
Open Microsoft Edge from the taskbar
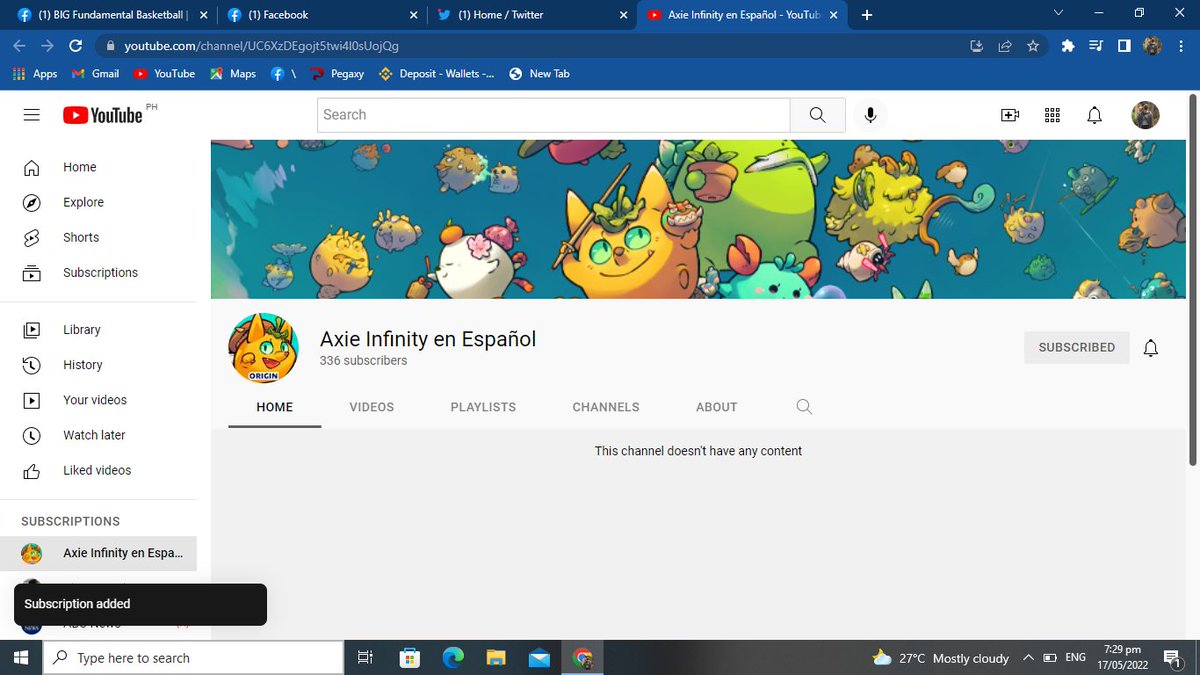click(453, 658)
